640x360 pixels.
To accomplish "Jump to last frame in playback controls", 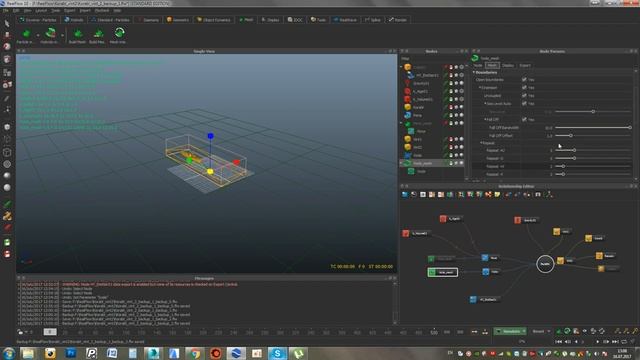I will pos(616,341).
